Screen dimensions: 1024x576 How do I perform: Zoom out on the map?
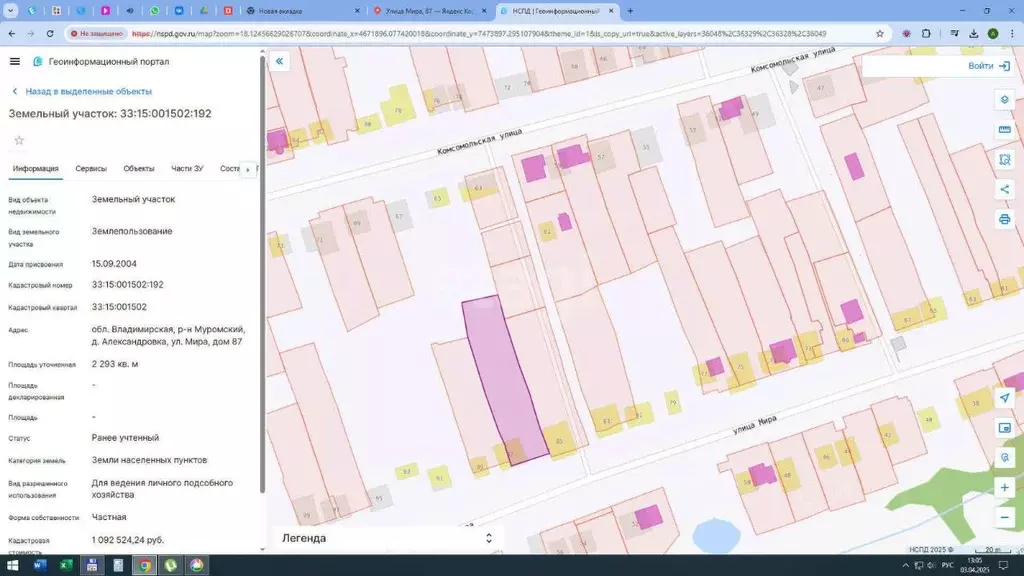tap(1005, 517)
